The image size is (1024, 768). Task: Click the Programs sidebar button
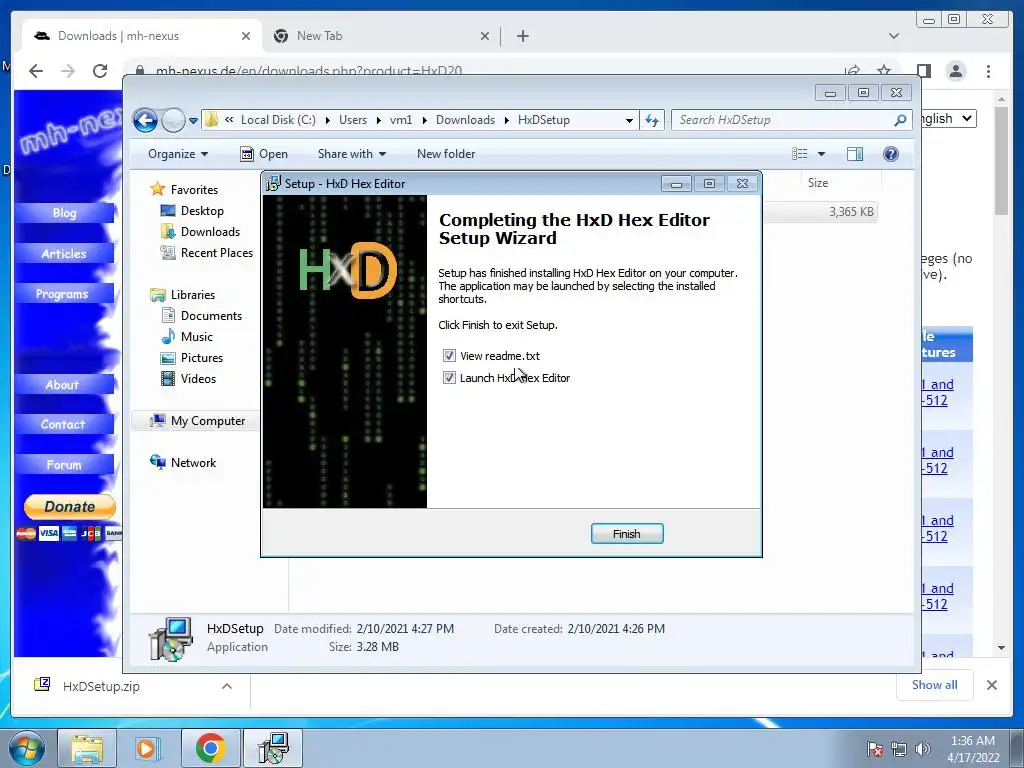65,294
